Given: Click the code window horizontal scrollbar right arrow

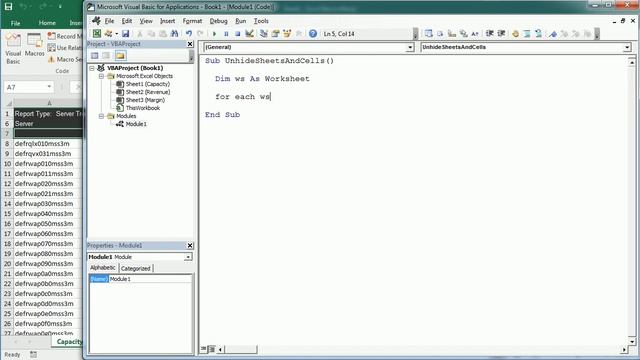Looking at the screenshot, I should pos(624,350).
